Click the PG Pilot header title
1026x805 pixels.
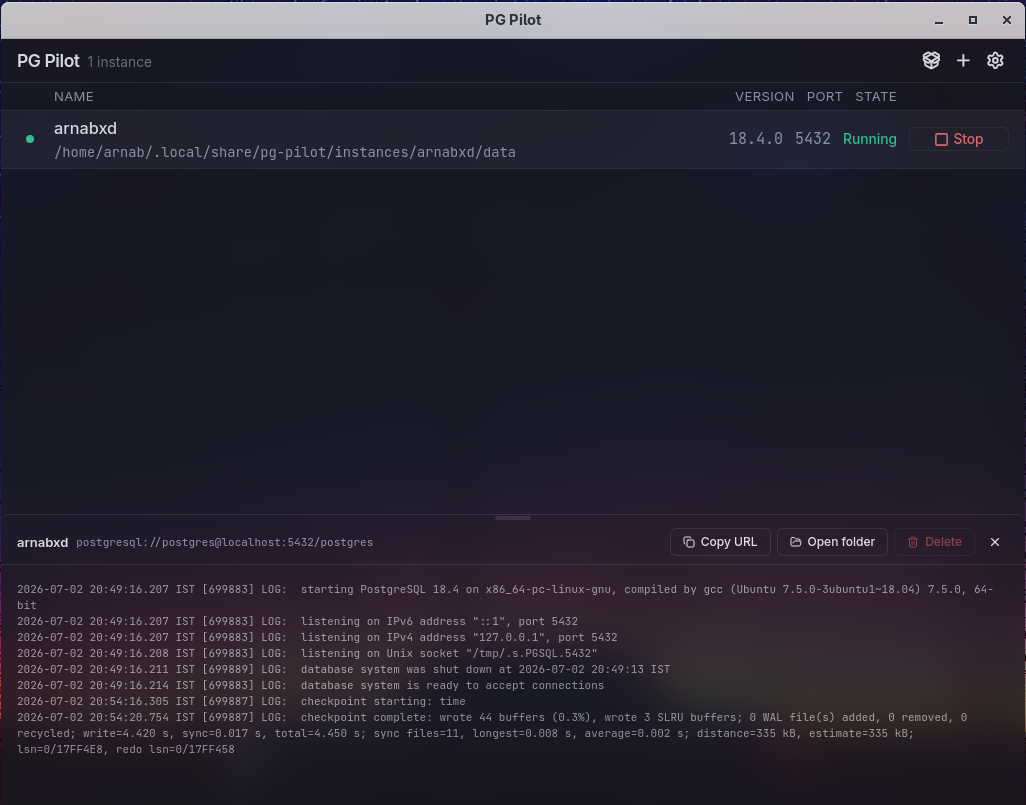48,61
